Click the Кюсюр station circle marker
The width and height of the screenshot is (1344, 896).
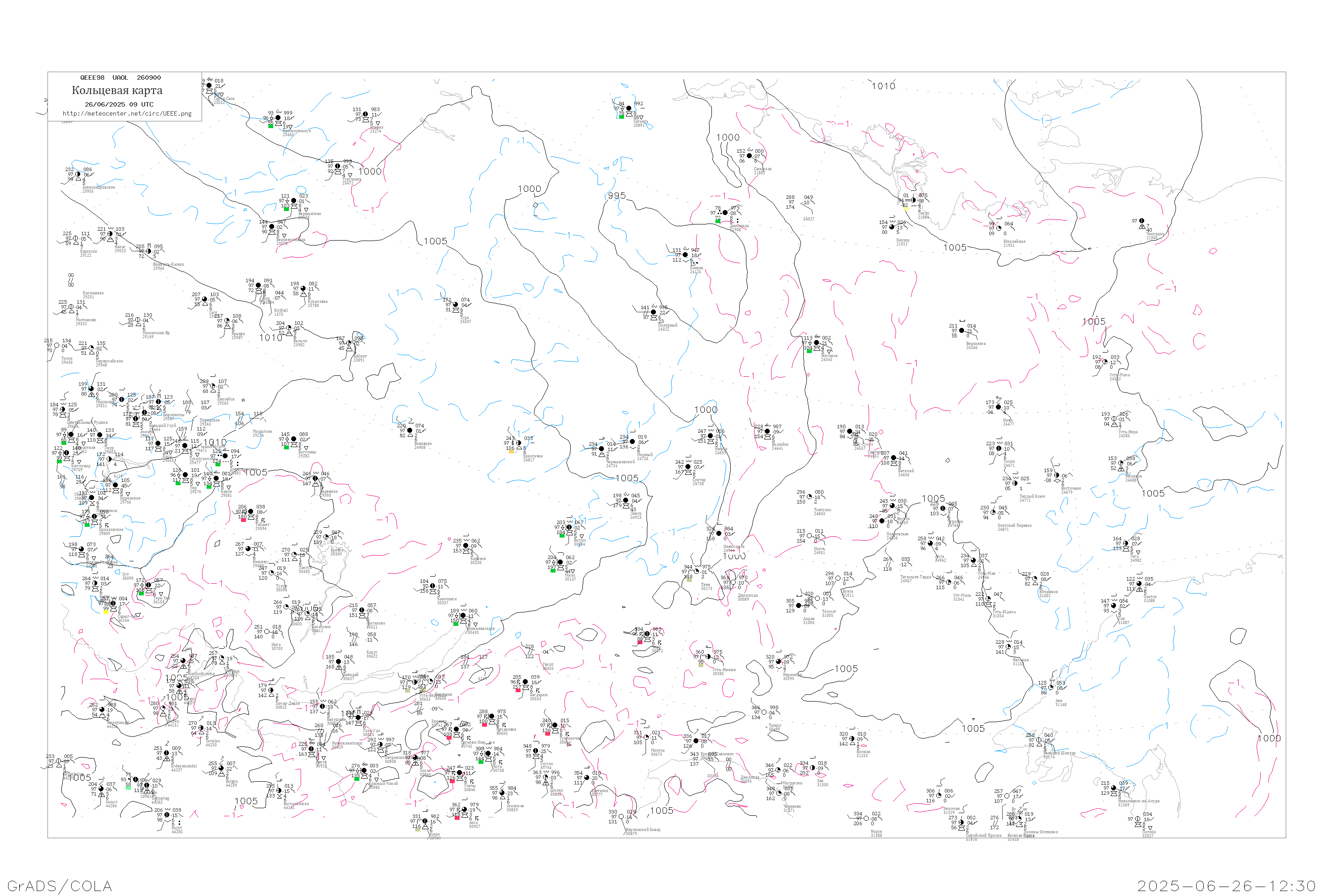(x=892, y=227)
